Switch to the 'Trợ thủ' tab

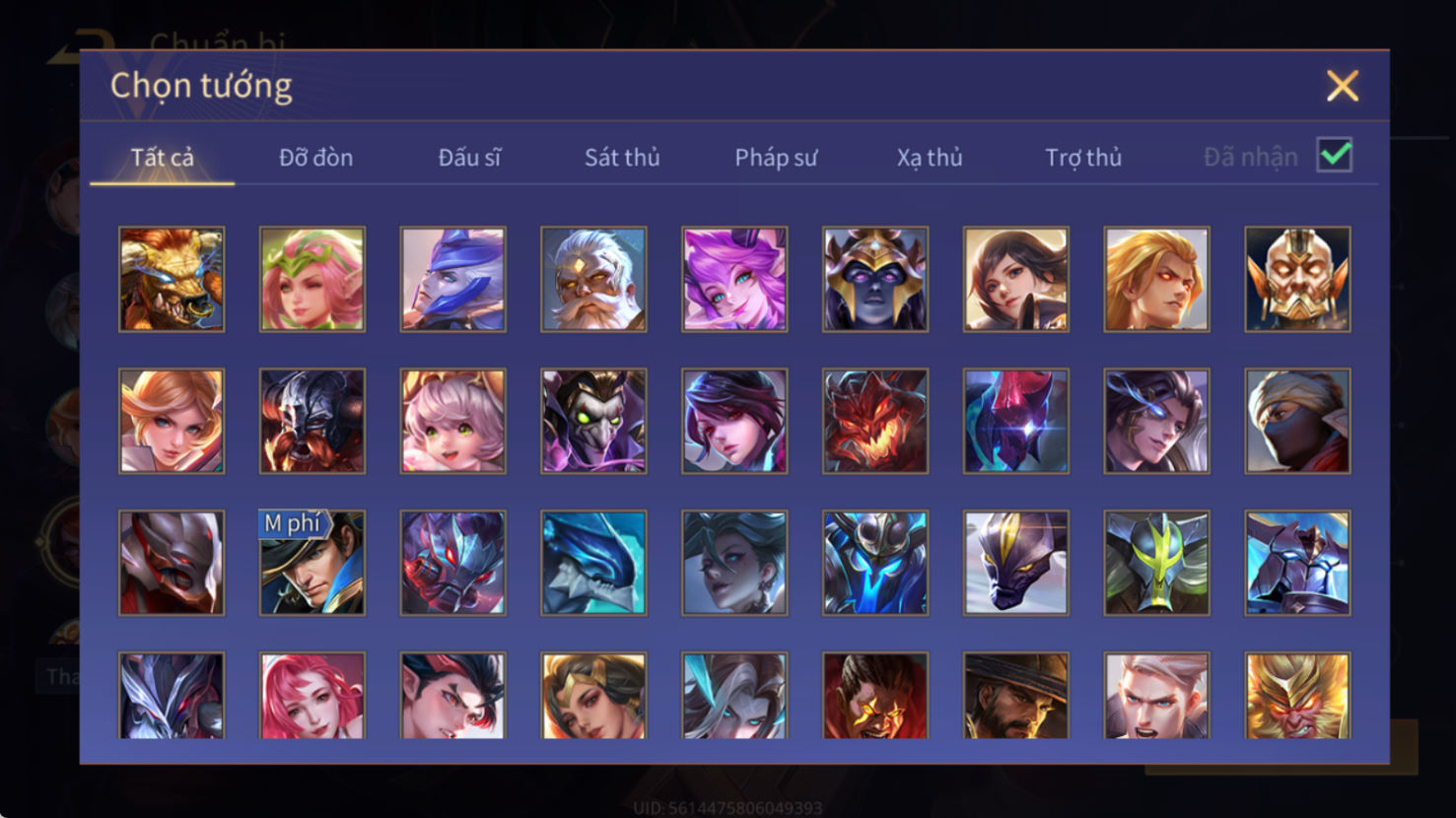pos(1083,158)
